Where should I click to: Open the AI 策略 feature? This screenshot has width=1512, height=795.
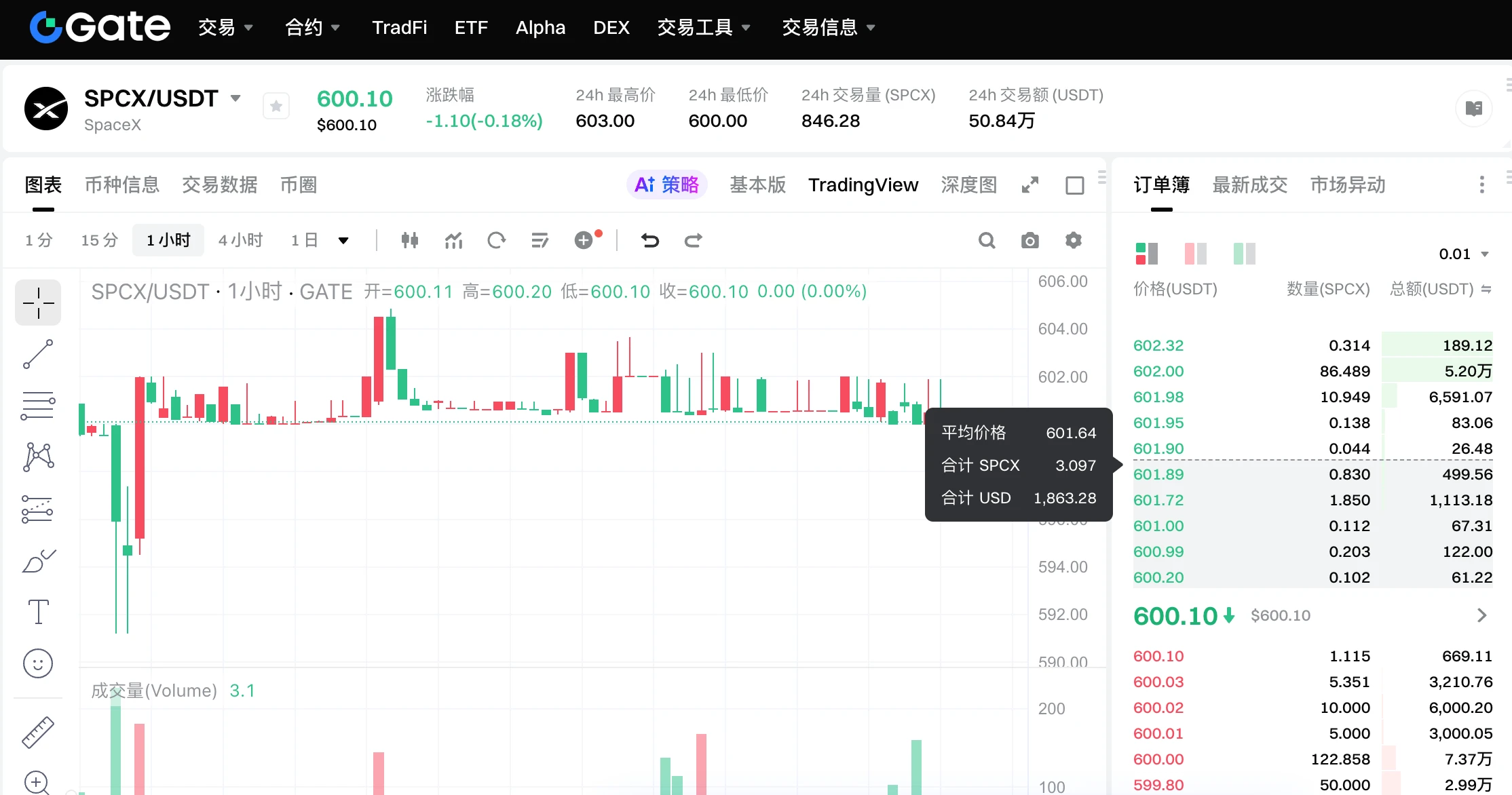tap(667, 185)
